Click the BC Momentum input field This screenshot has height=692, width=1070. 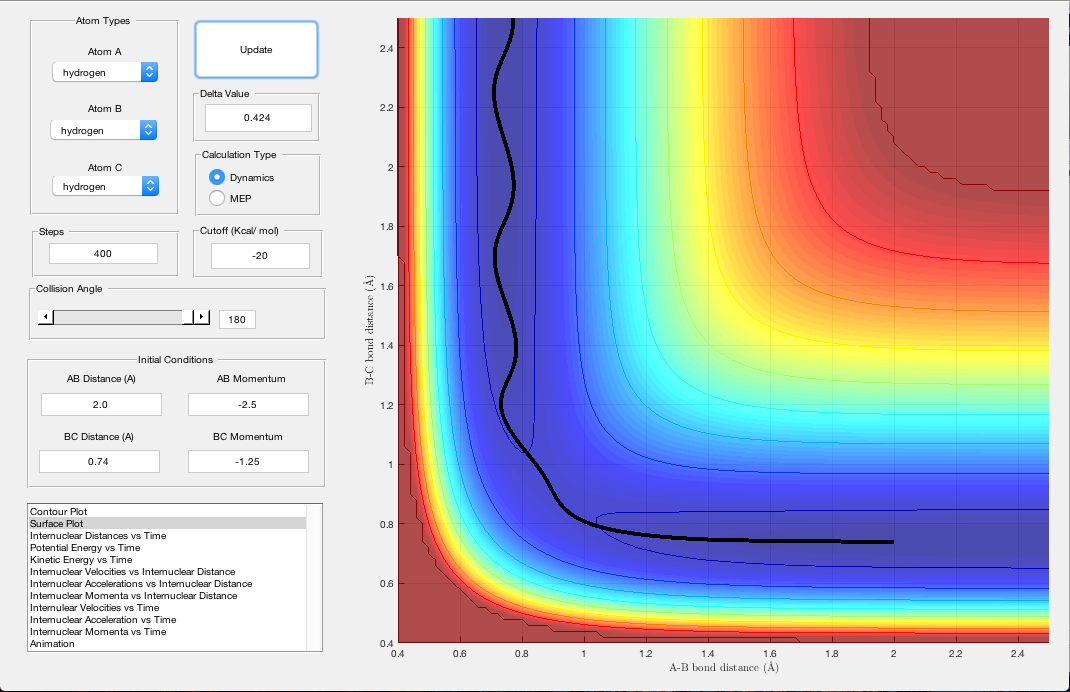[248, 461]
